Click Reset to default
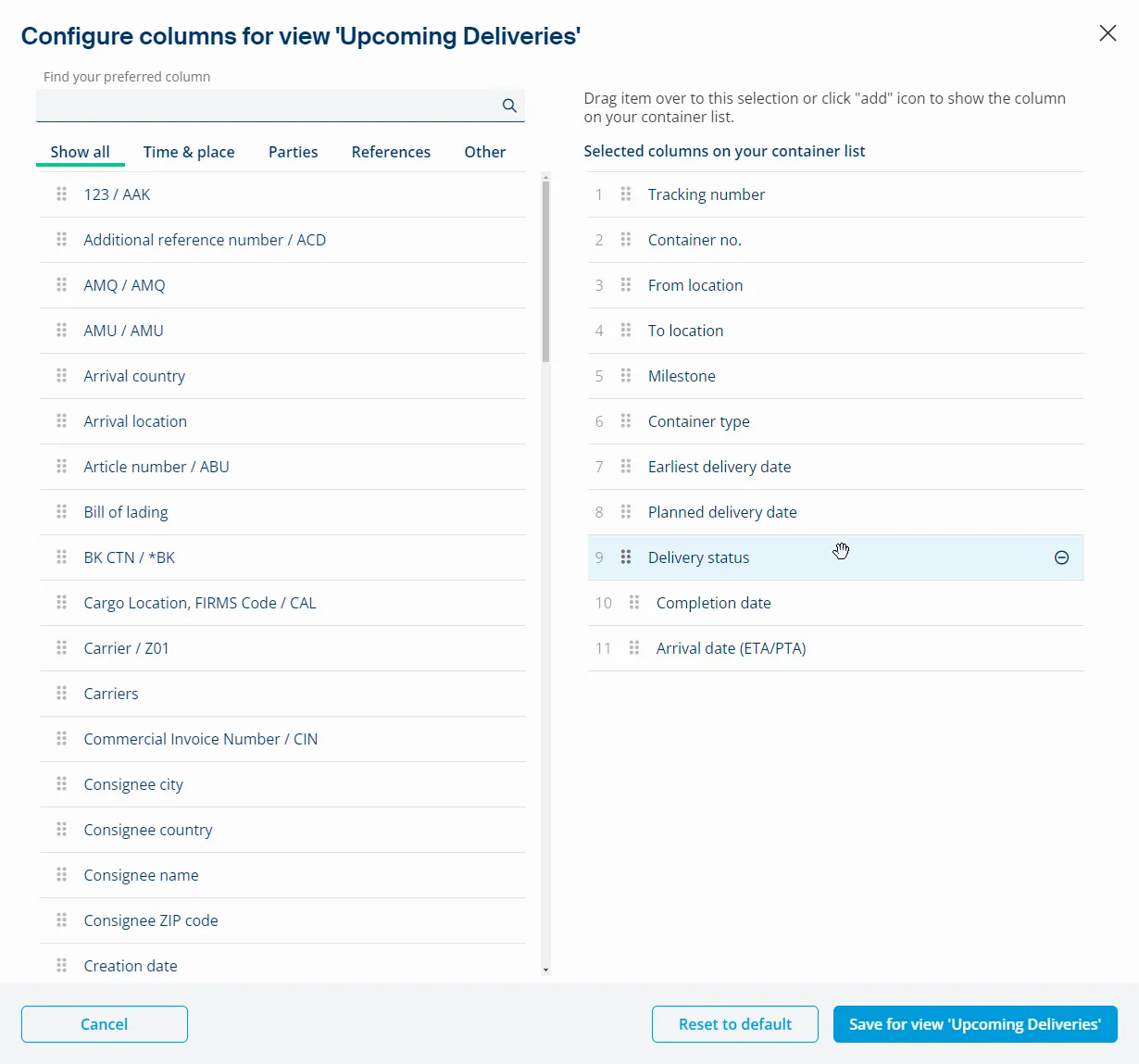The height and width of the screenshot is (1064, 1139). (x=734, y=1024)
